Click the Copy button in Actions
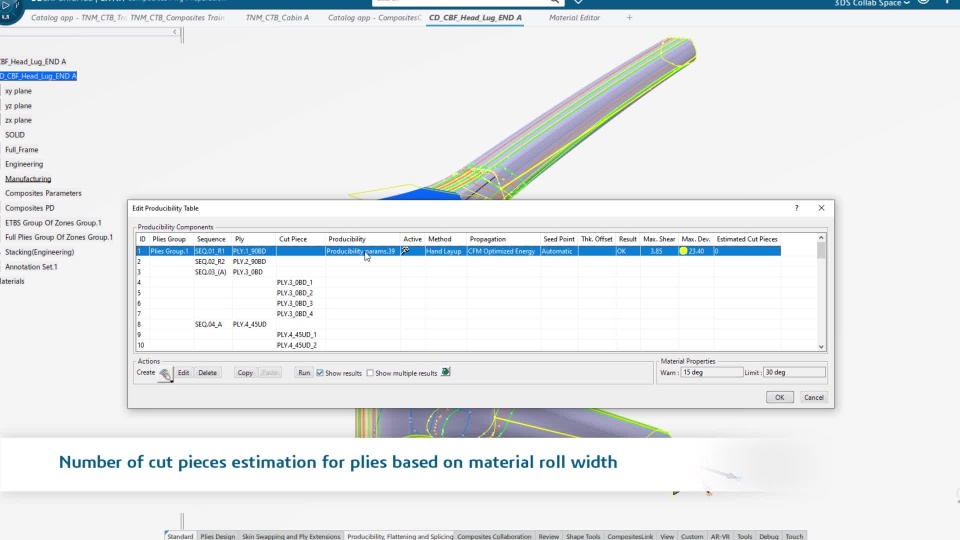The width and height of the screenshot is (960, 540). point(245,373)
